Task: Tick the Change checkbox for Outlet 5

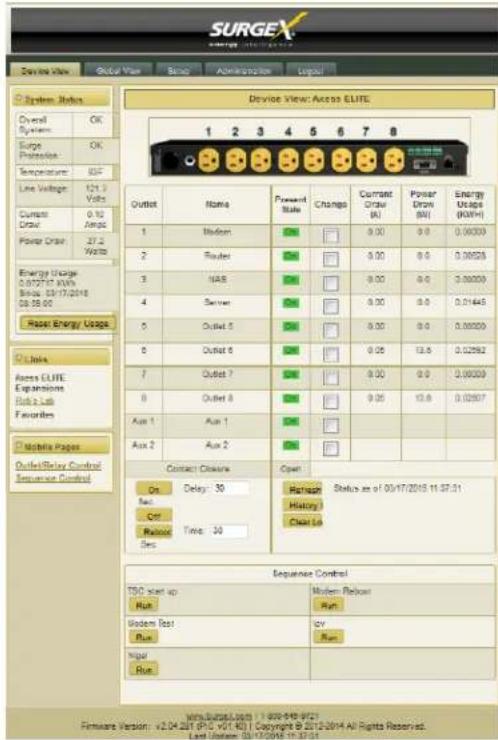Action: [x=331, y=330]
